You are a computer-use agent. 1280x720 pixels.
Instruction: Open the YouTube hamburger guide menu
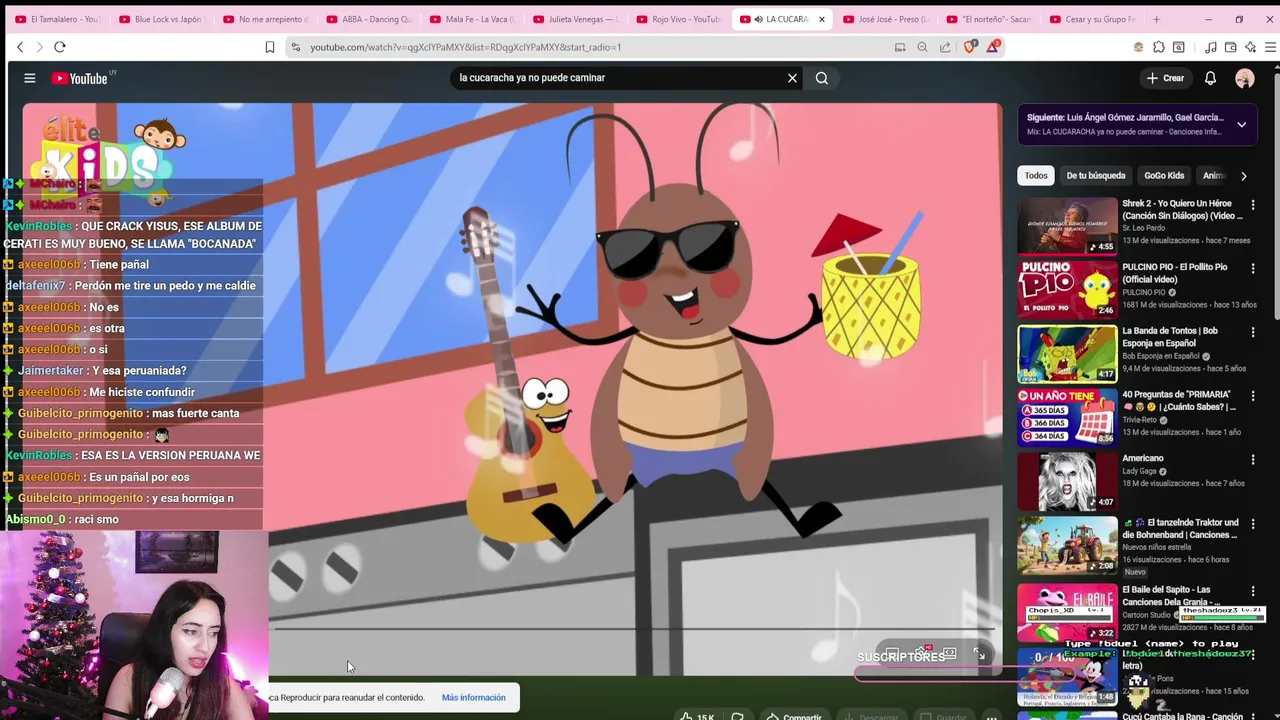(x=30, y=78)
